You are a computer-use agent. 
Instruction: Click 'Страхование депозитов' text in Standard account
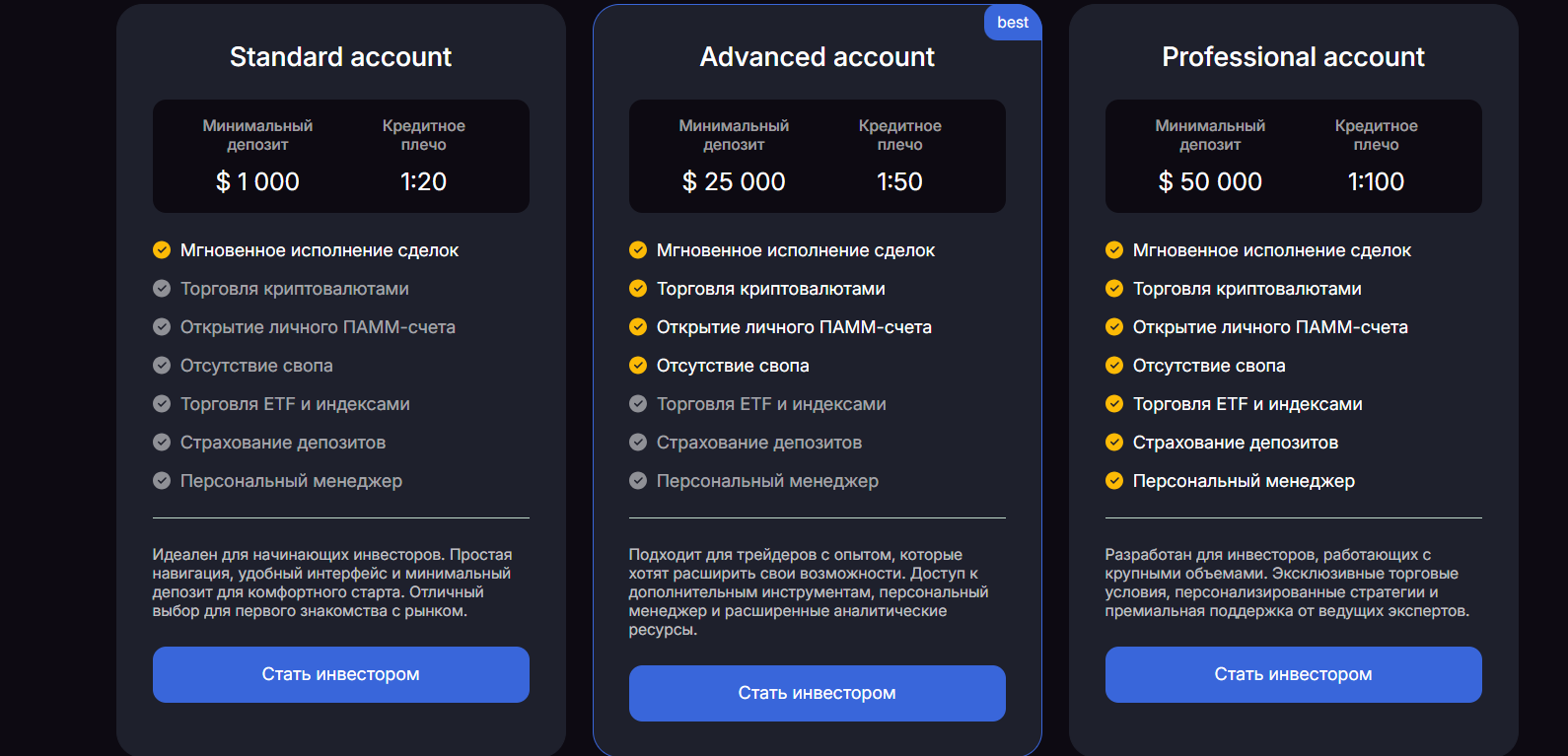pos(283,443)
